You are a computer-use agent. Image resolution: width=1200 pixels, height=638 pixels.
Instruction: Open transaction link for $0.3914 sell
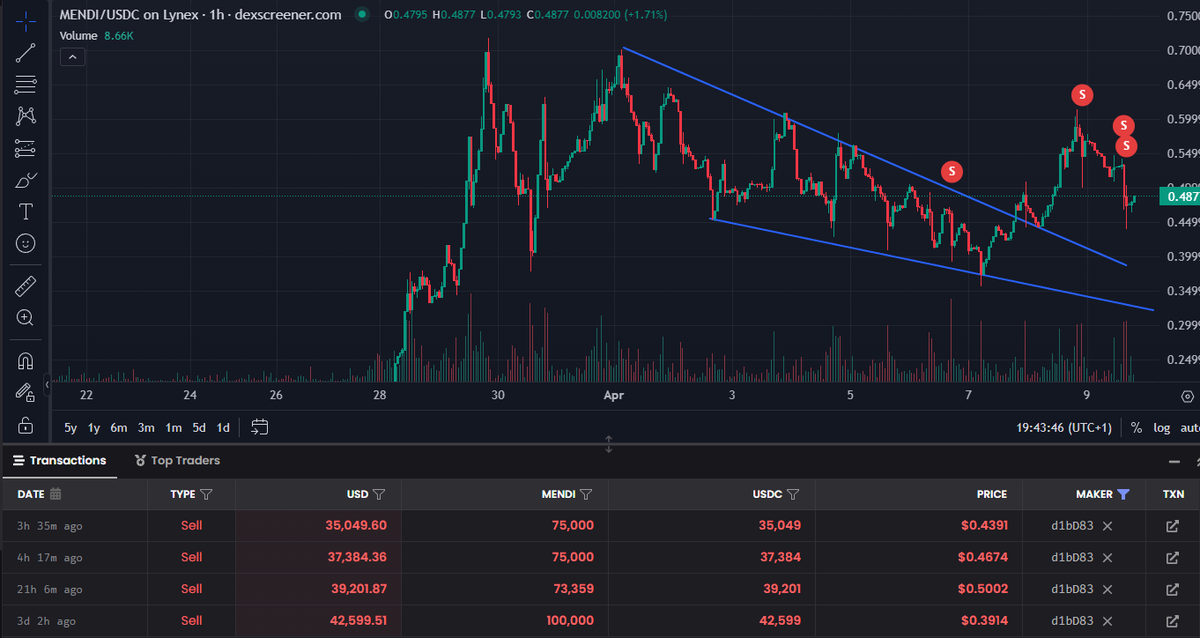1172,621
